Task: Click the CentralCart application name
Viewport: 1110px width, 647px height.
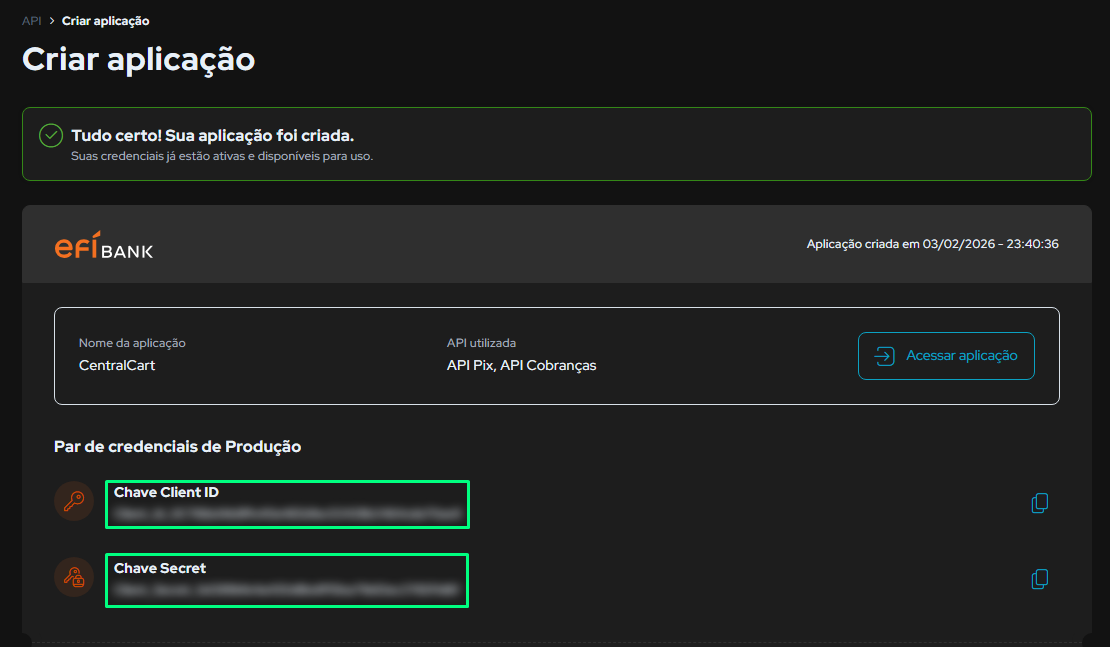Action: (x=117, y=365)
